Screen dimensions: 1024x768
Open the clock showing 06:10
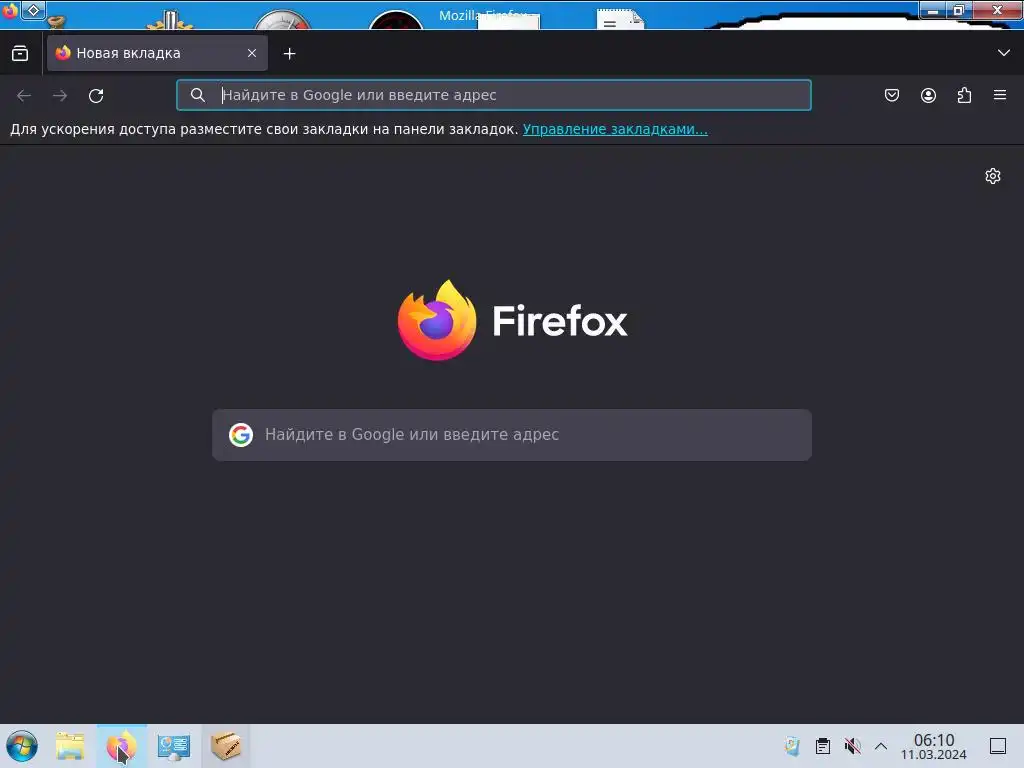pos(934,746)
